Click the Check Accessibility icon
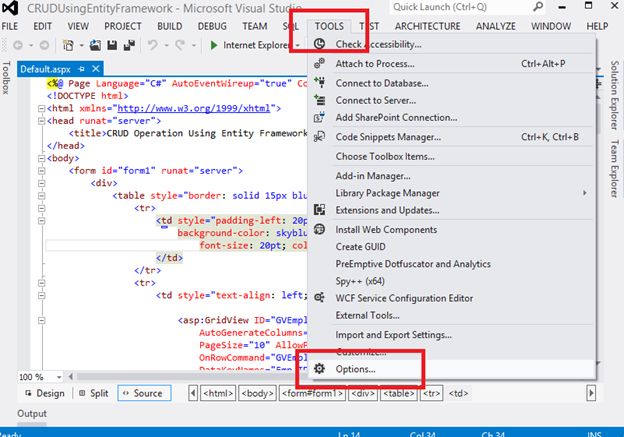The height and width of the screenshot is (437, 624). click(x=319, y=44)
